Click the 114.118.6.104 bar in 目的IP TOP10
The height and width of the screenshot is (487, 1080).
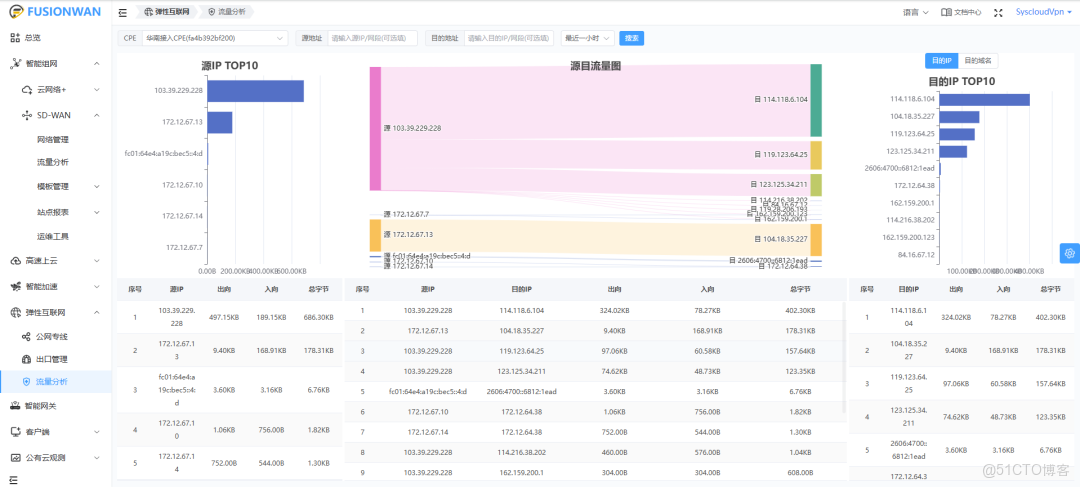pyautogui.click(x=984, y=100)
